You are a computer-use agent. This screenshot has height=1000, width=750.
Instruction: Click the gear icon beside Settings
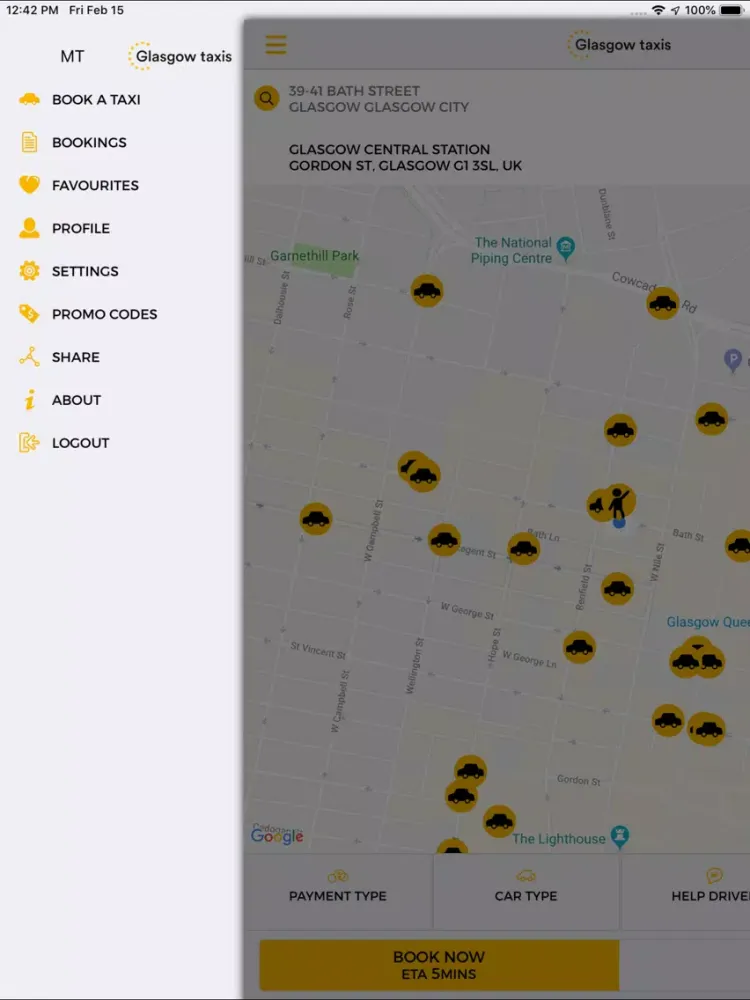coord(29,271)
